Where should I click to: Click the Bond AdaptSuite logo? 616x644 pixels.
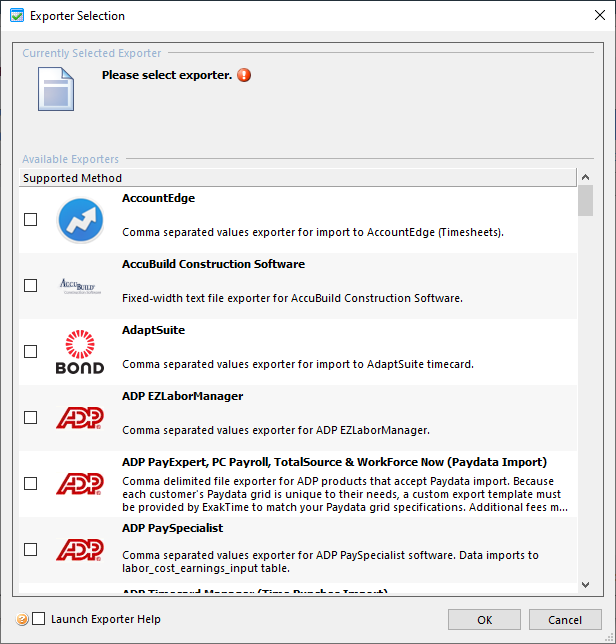[x=80, y=352]
